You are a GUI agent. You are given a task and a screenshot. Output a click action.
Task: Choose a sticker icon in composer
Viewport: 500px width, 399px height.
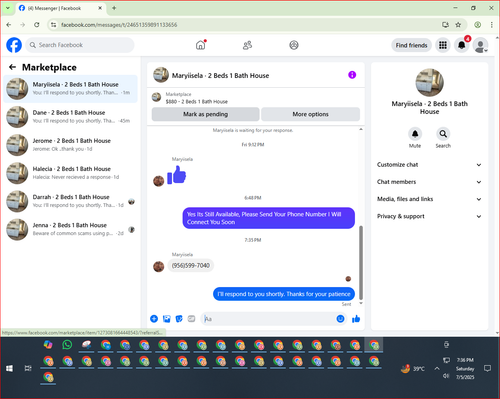179,319
